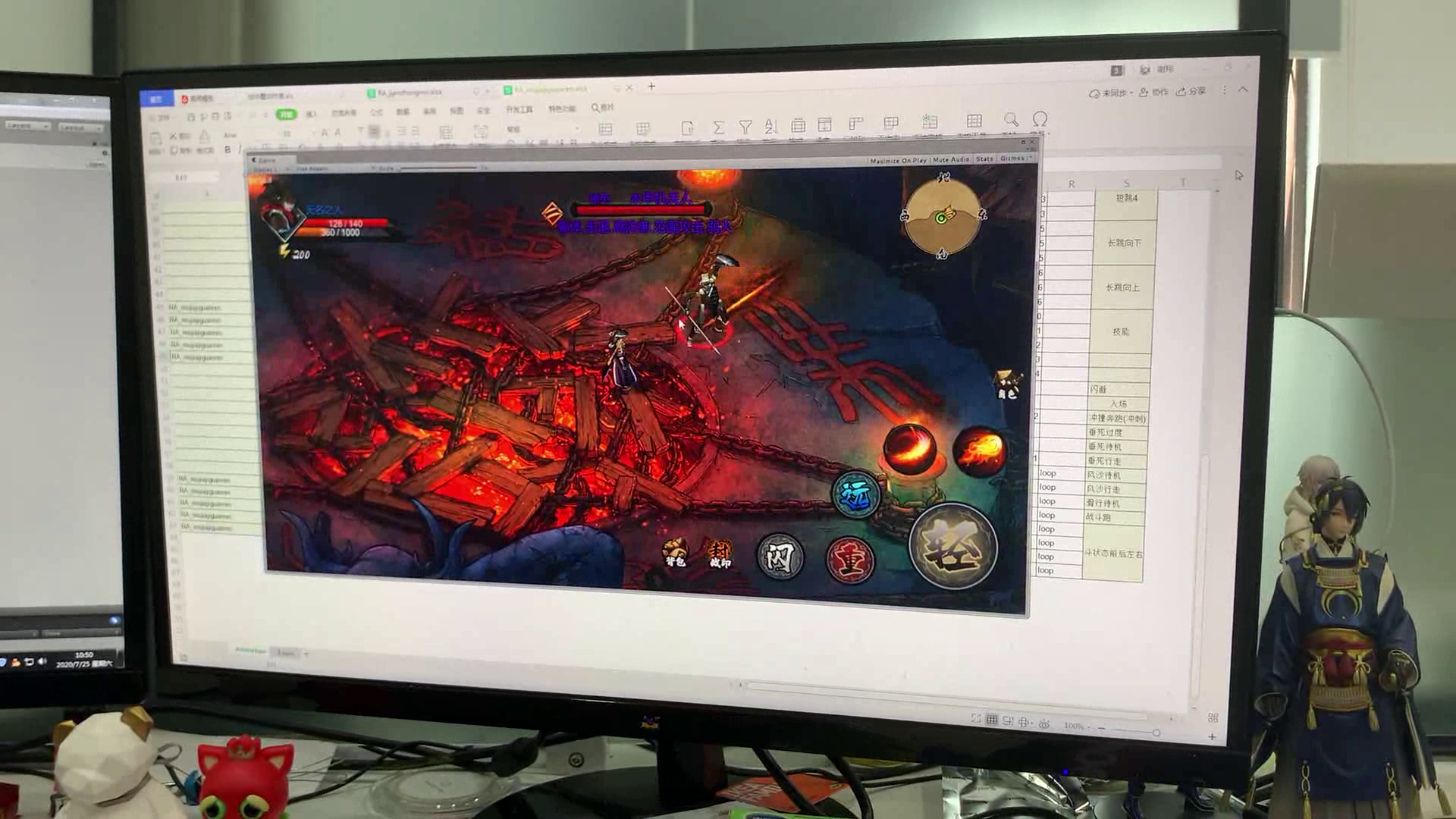Click cell containing 长跳向上
The image size is (1456, 819).
coord(1122,287)
